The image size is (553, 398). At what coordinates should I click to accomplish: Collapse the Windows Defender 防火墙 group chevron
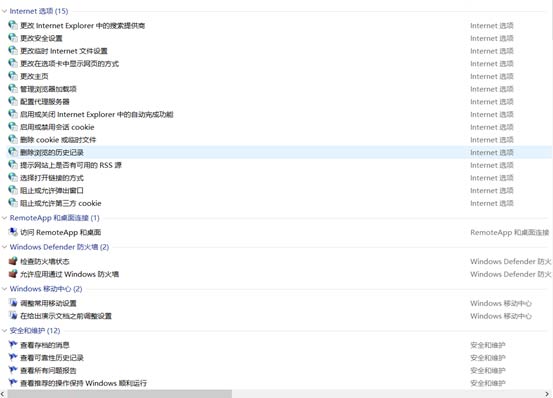click(4, 247)
